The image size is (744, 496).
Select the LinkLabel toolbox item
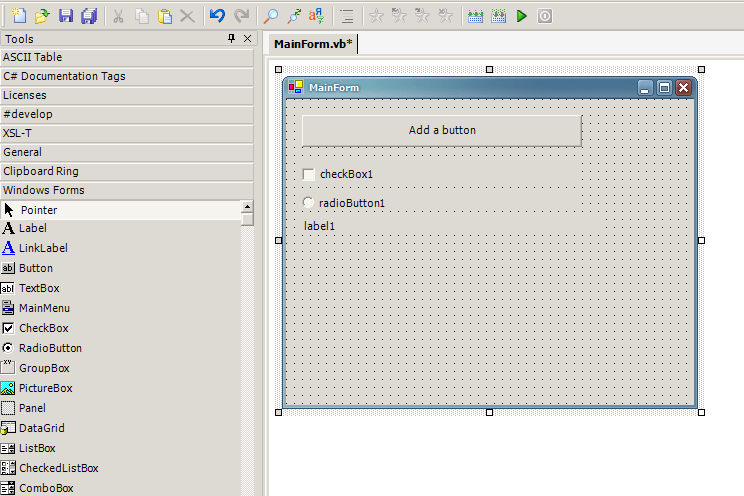click(43, 248)
